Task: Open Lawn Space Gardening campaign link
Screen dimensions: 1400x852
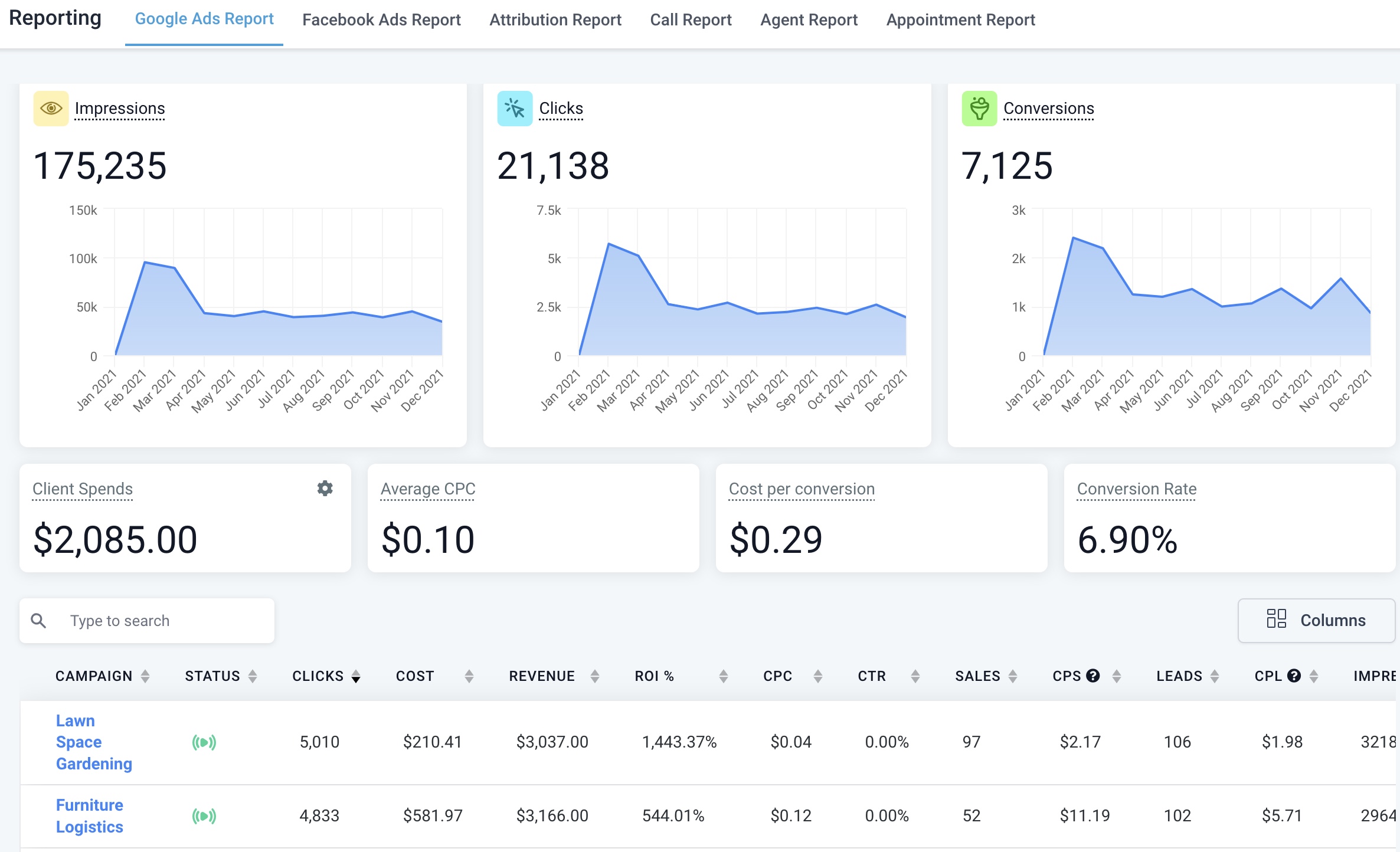Action: [93, 742]
